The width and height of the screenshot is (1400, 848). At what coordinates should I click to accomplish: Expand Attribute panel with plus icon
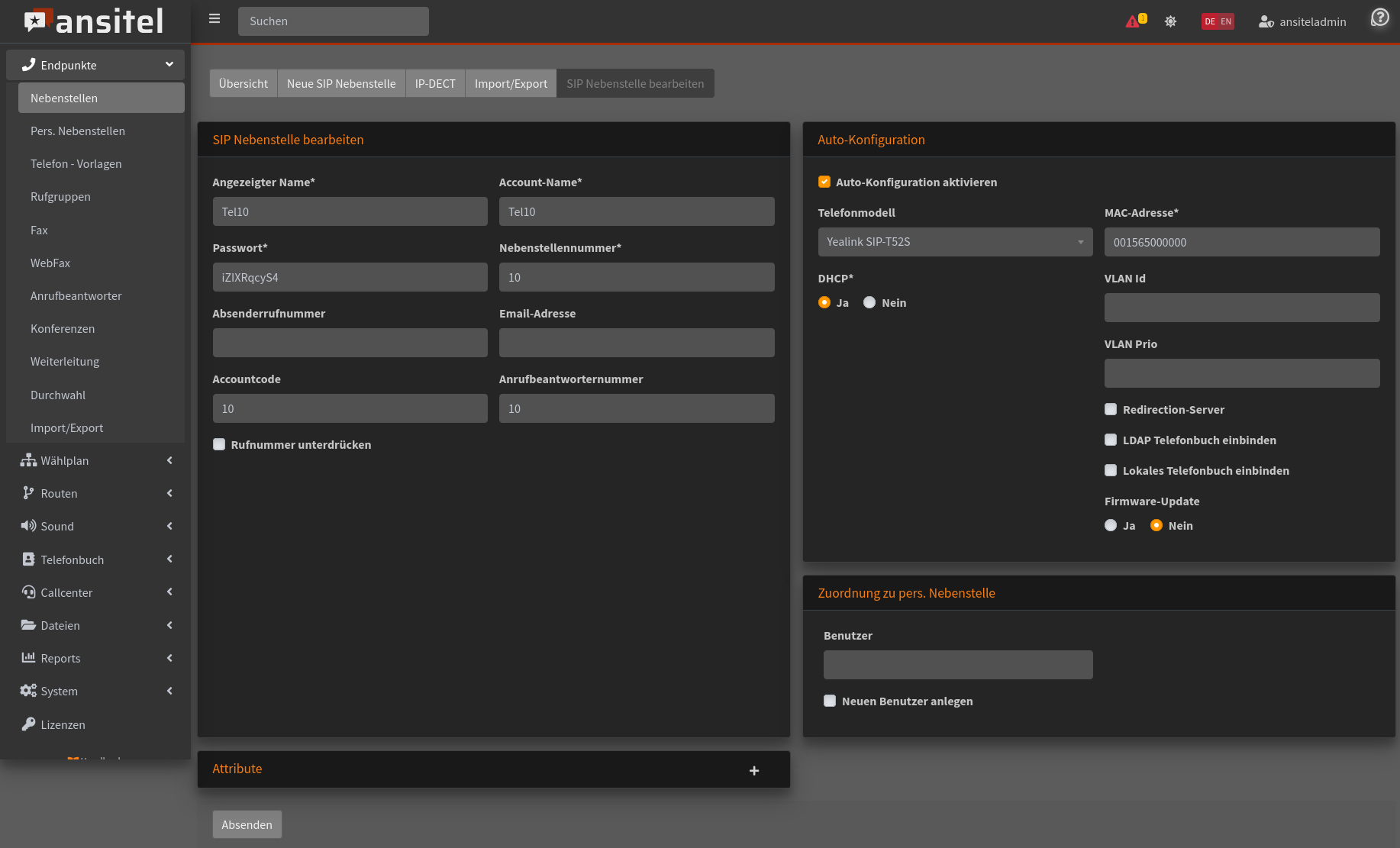[x=753, y=770]
